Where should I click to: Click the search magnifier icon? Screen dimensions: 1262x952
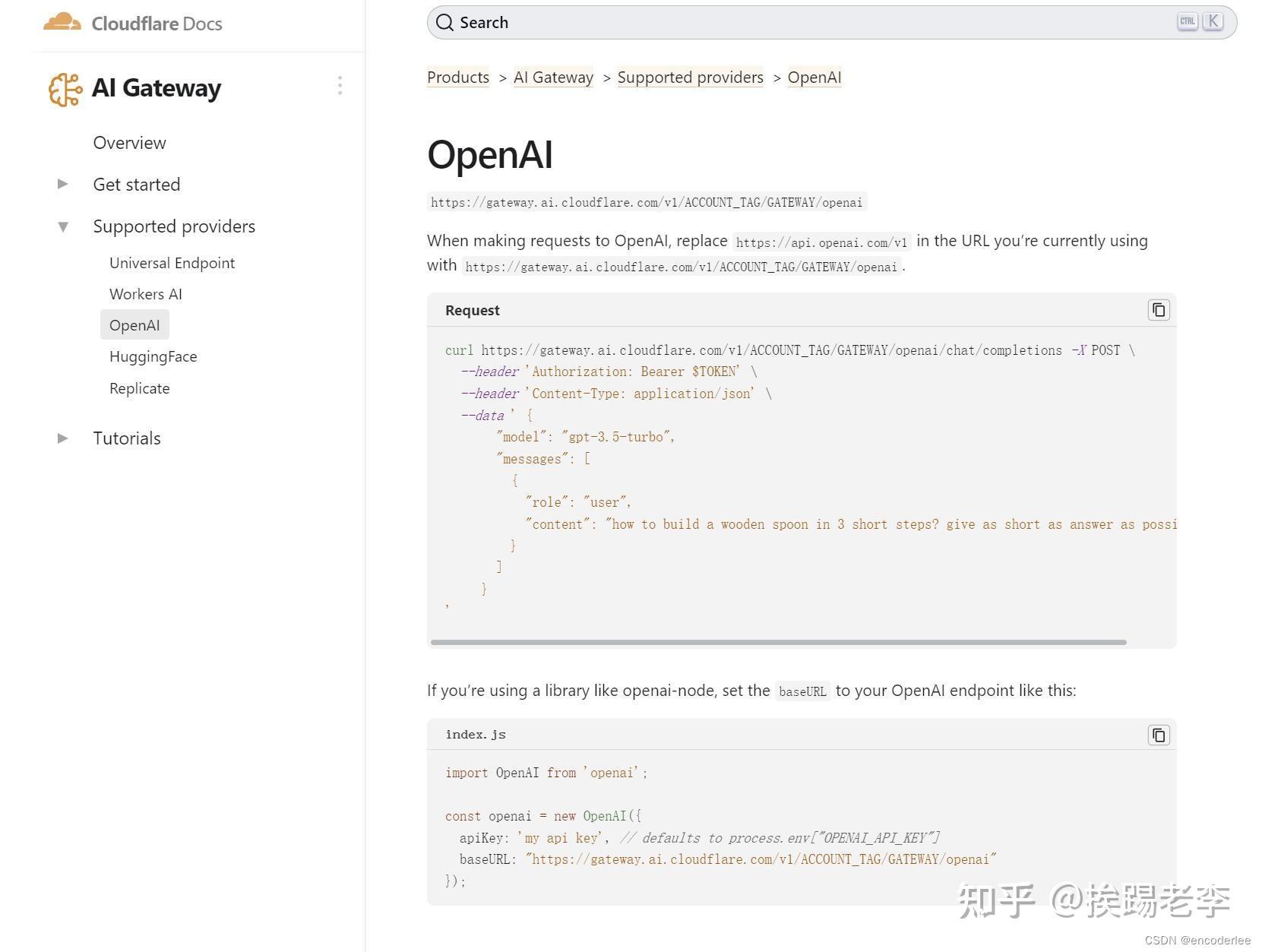pos(444,22)
